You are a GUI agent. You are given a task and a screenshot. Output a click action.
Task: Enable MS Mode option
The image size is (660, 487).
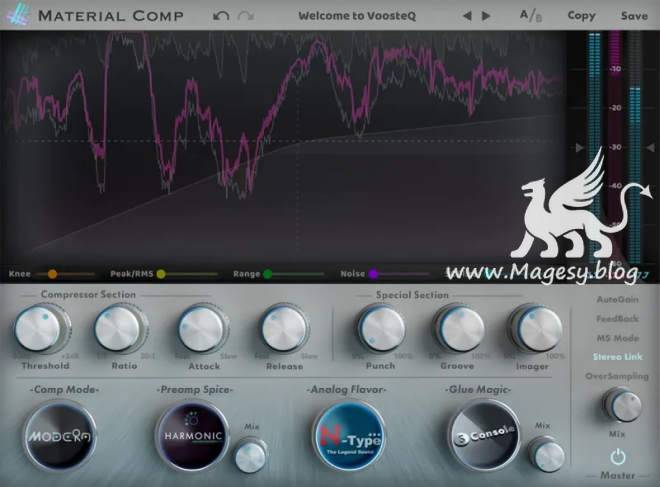pos(617,338)
